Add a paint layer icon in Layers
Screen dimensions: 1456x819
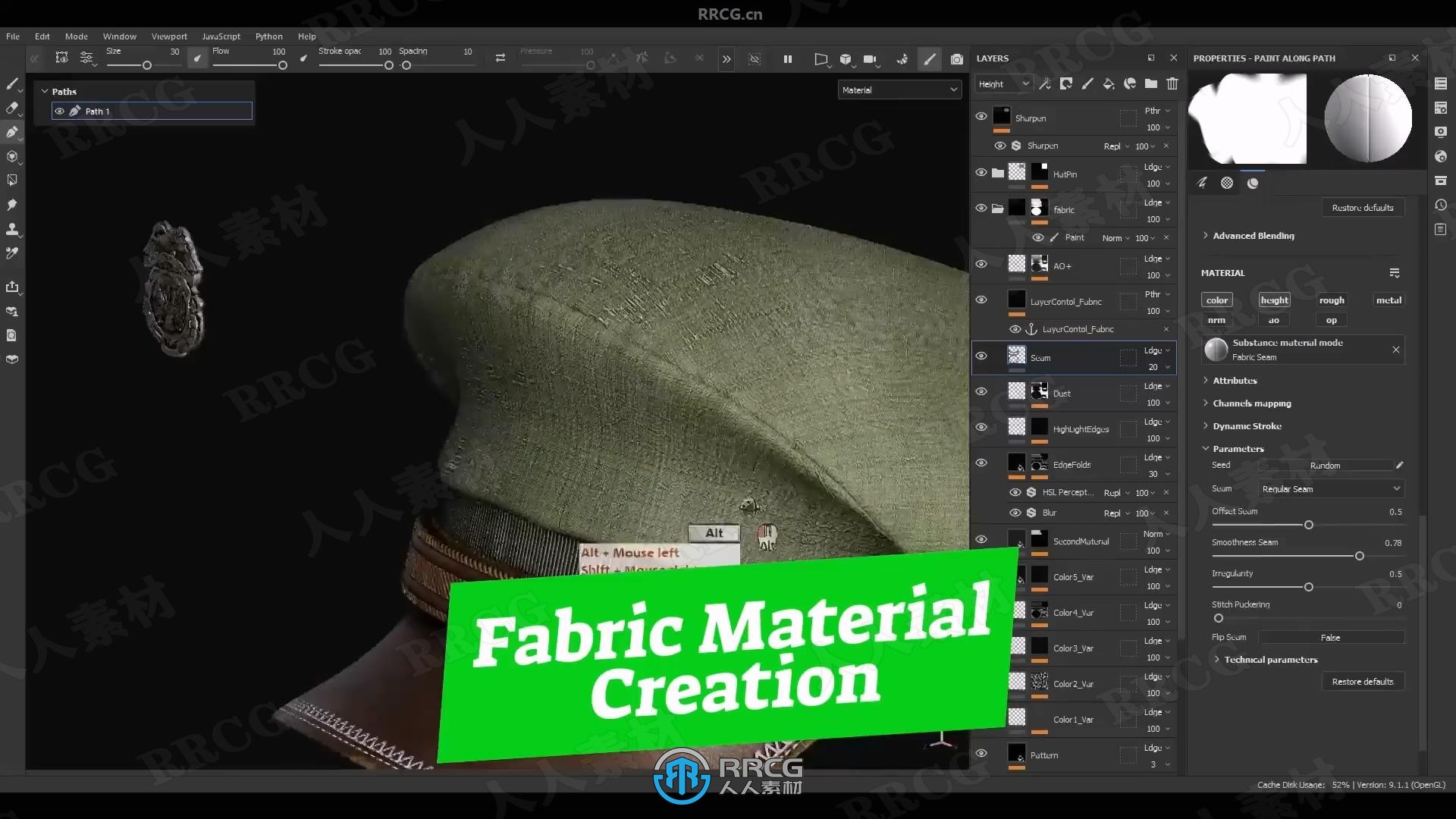(1087, 84)
